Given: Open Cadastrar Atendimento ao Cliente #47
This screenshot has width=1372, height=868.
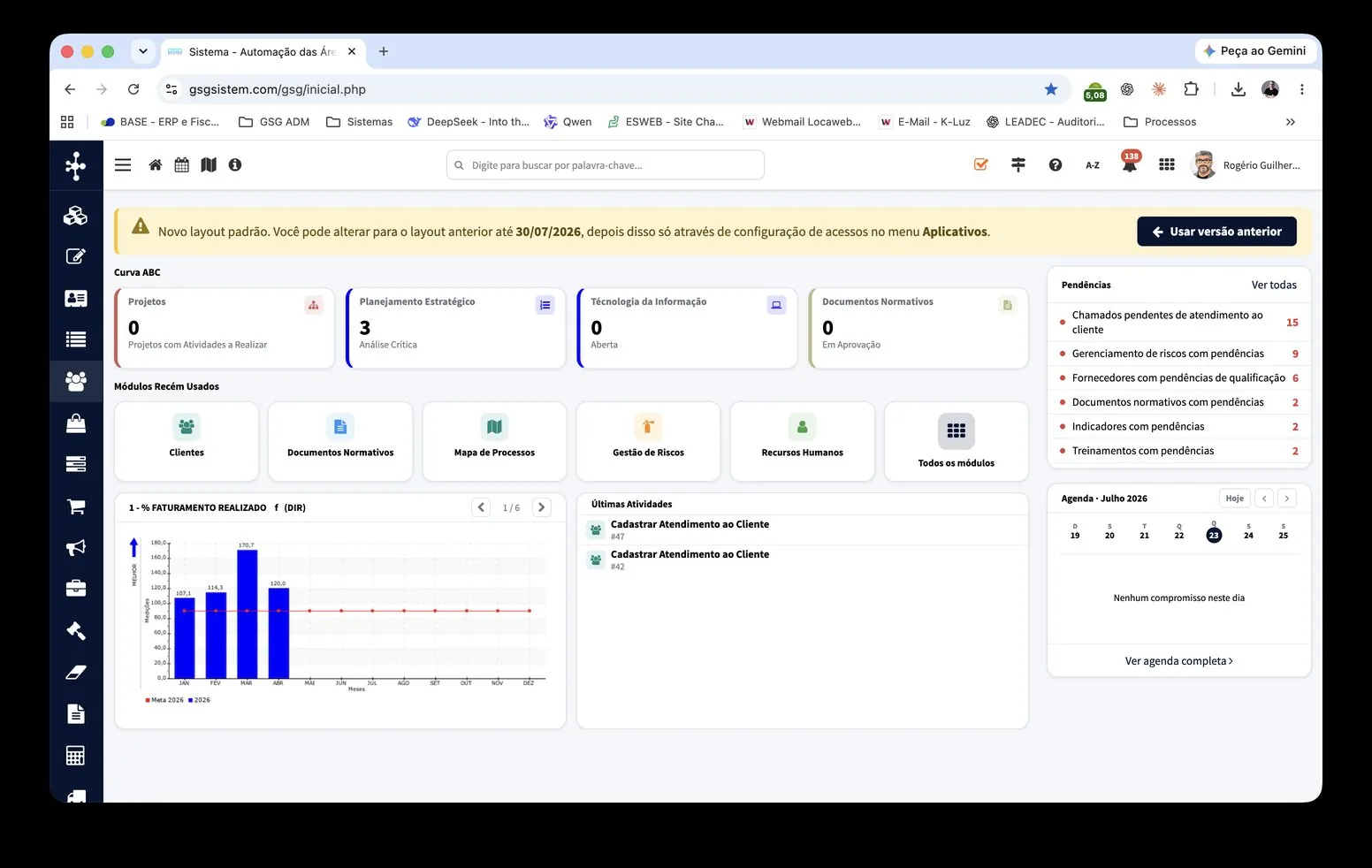Looking at the screenshot, I should point(803,529).
